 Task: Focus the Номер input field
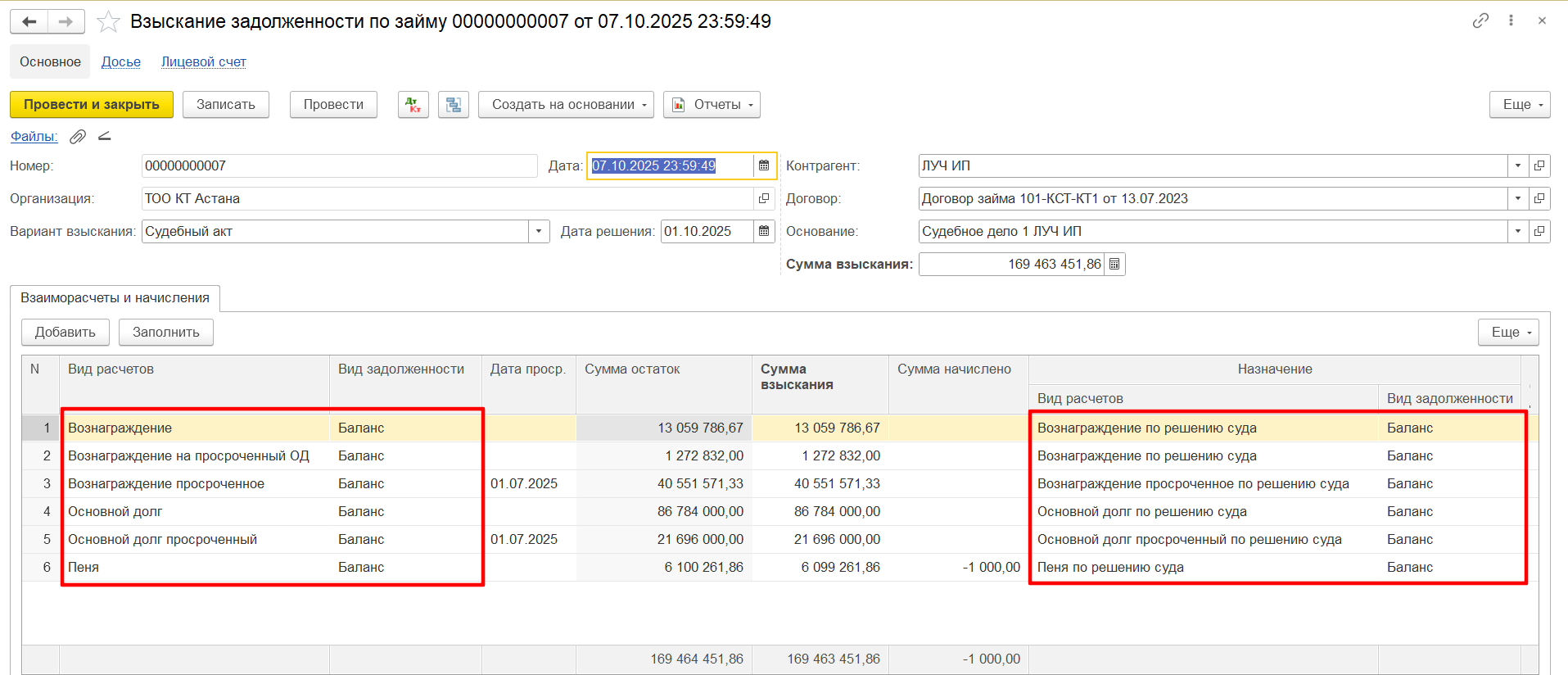(339, 165)
